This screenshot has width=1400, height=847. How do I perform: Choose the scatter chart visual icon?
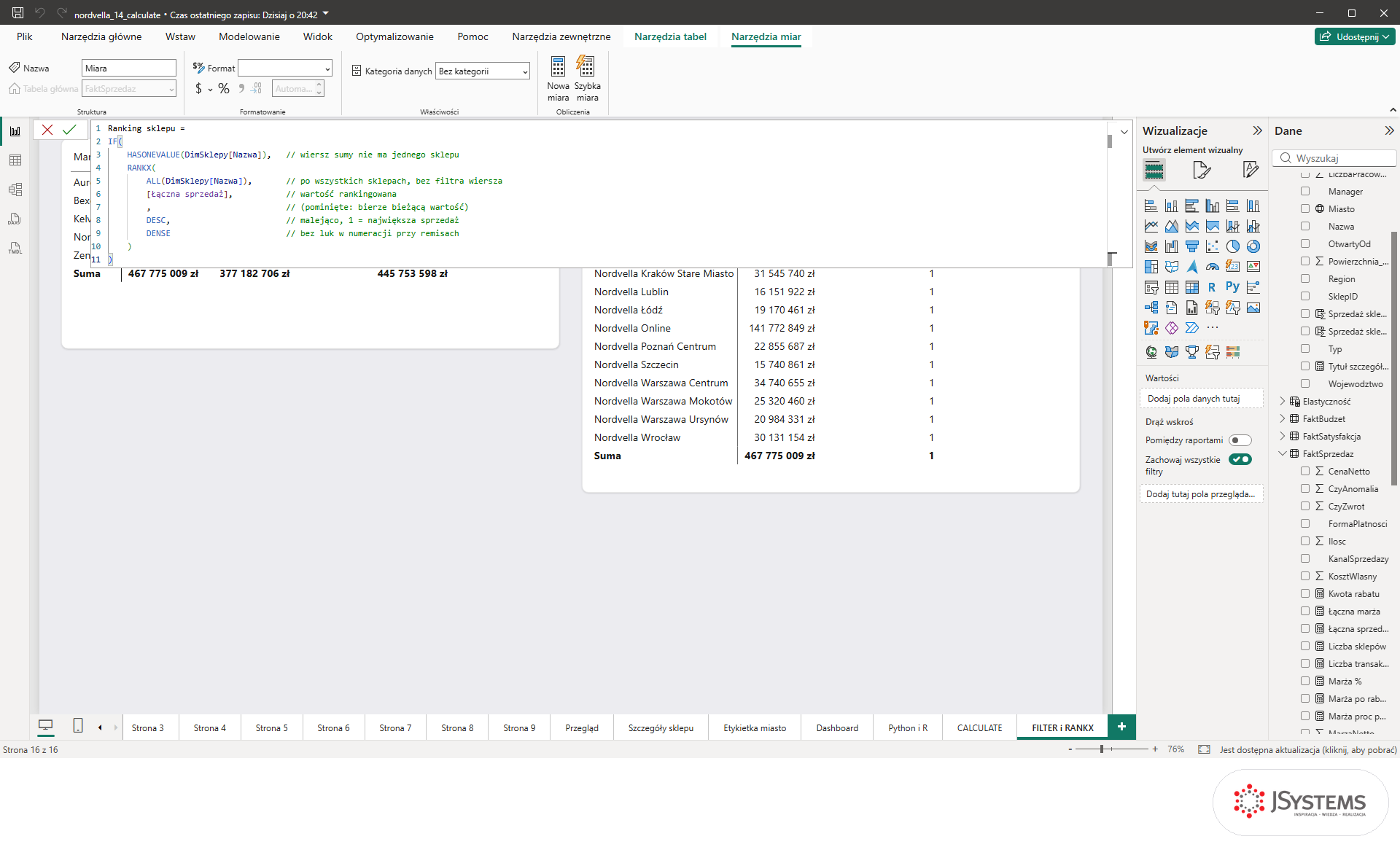(1212, 246)
